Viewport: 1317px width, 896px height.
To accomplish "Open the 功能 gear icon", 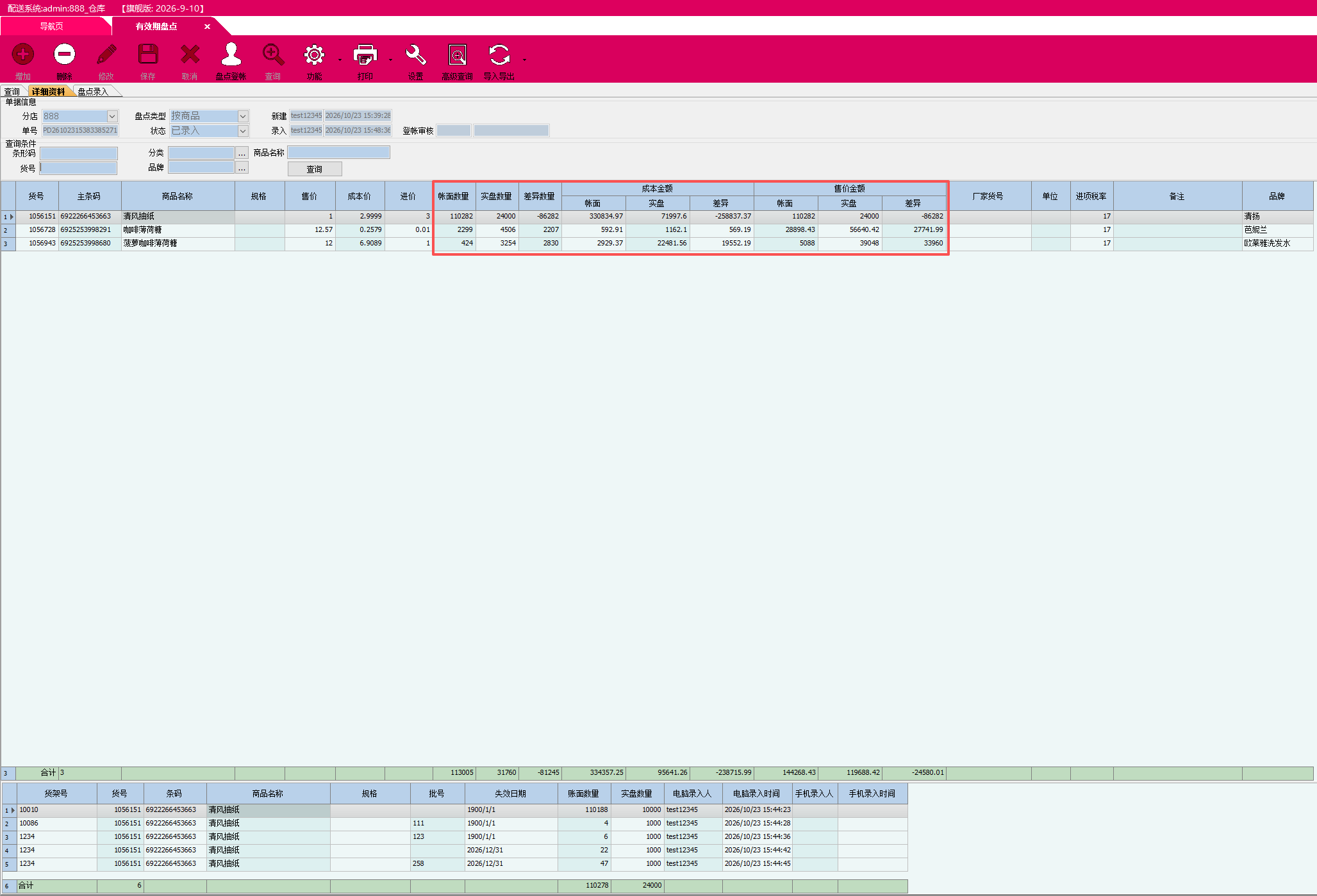I will [x=314, y=54].
